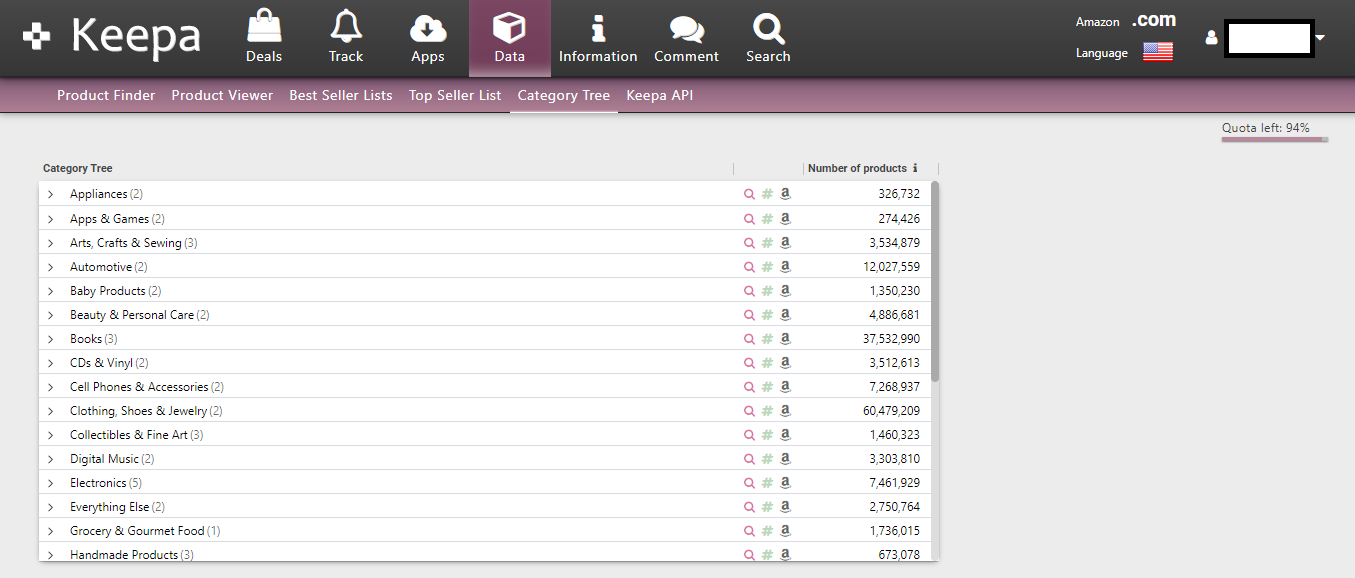Click product count 12,027,559

(x=891, y=266)
